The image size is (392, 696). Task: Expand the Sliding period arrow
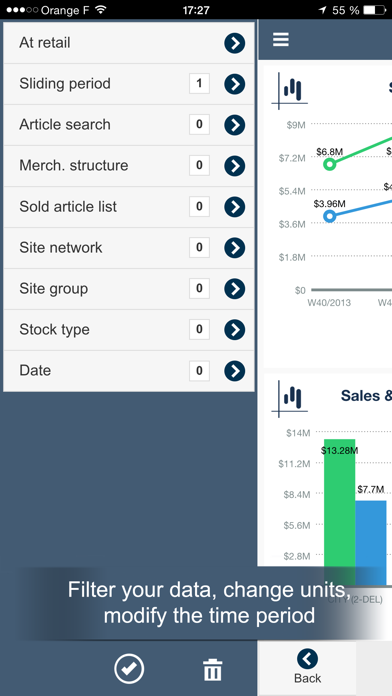235,84
